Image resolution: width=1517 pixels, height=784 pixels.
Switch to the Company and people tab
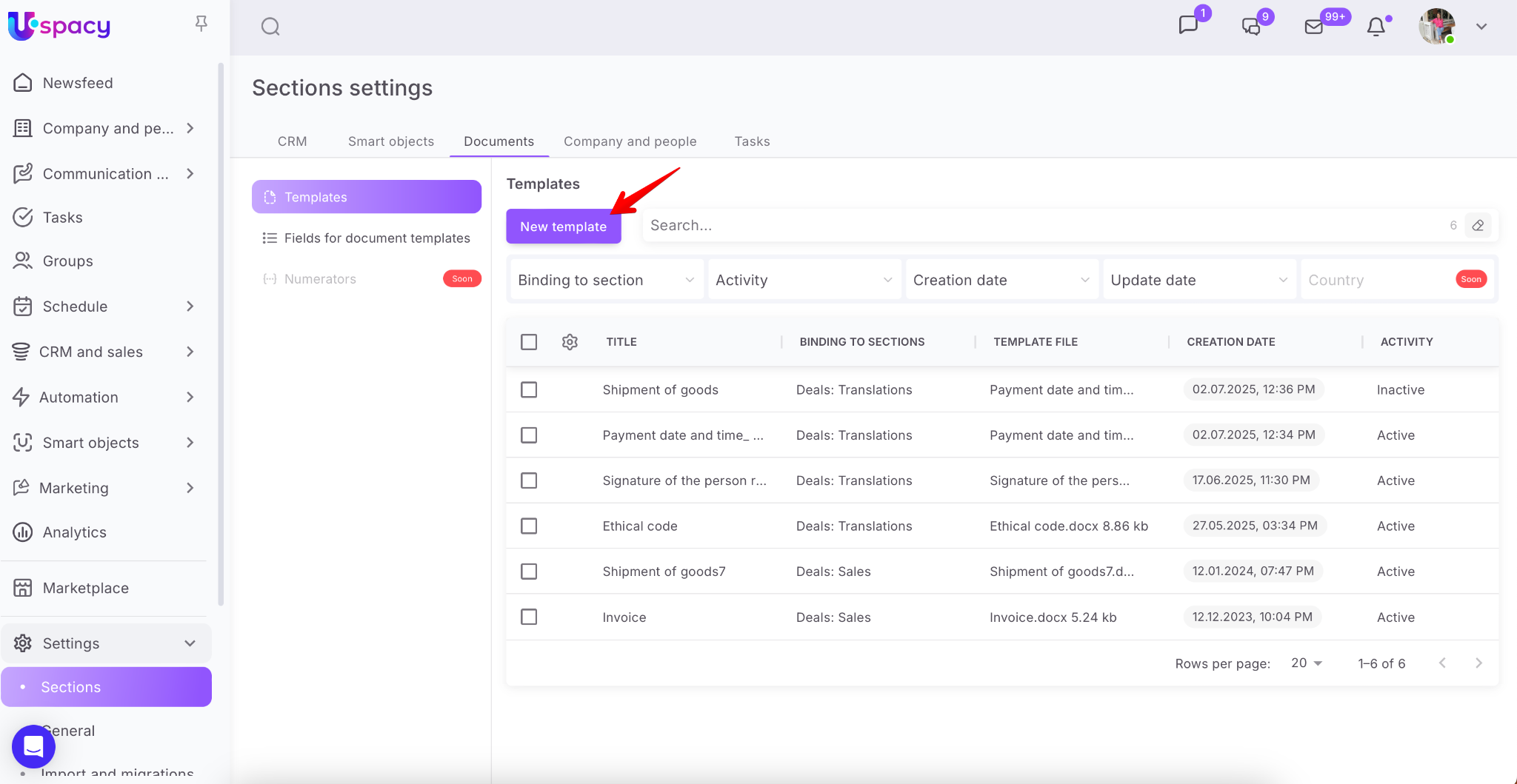pyautogui.click(x=630, y=141)
